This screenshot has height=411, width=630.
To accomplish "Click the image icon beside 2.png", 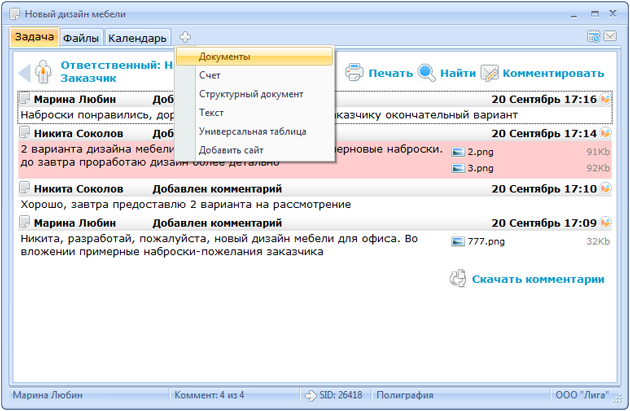I will [458, 152].
